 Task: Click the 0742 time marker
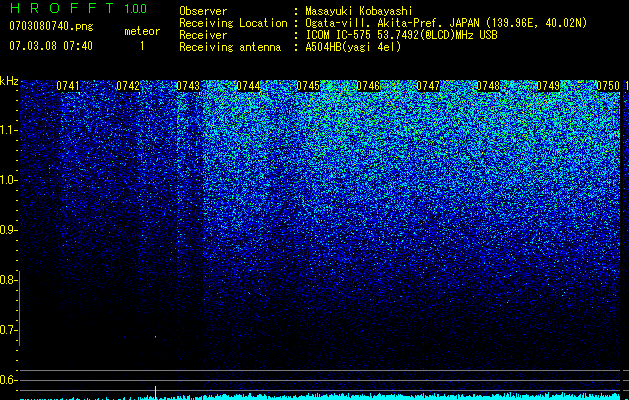128,86
